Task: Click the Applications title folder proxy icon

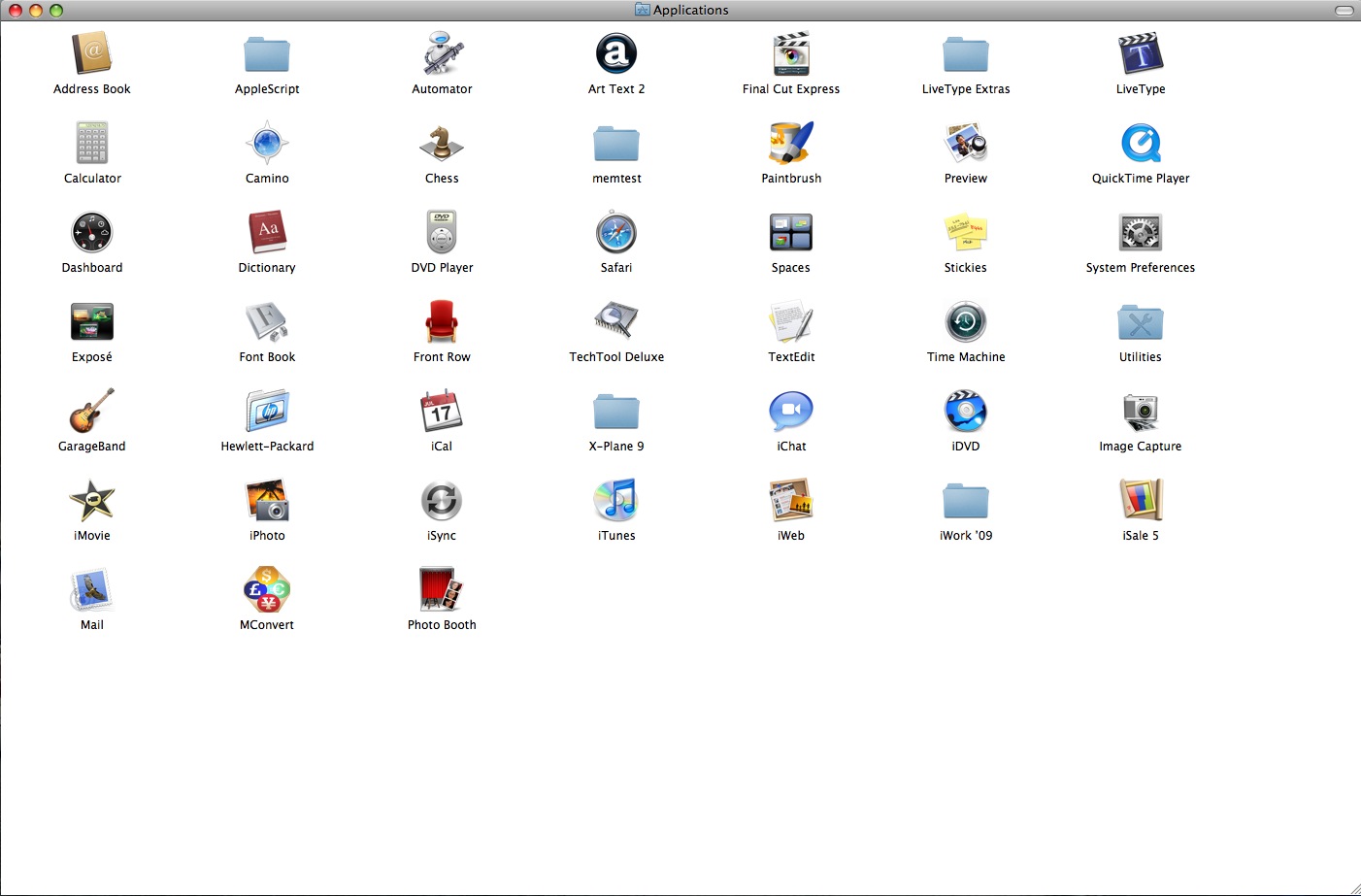Action: click(642, 10)
